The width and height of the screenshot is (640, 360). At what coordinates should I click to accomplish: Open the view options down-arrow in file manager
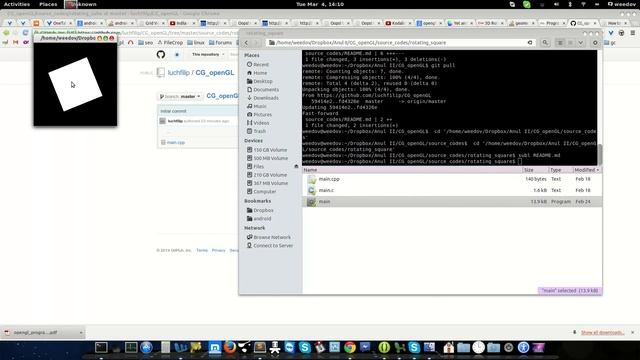(580, 42)
